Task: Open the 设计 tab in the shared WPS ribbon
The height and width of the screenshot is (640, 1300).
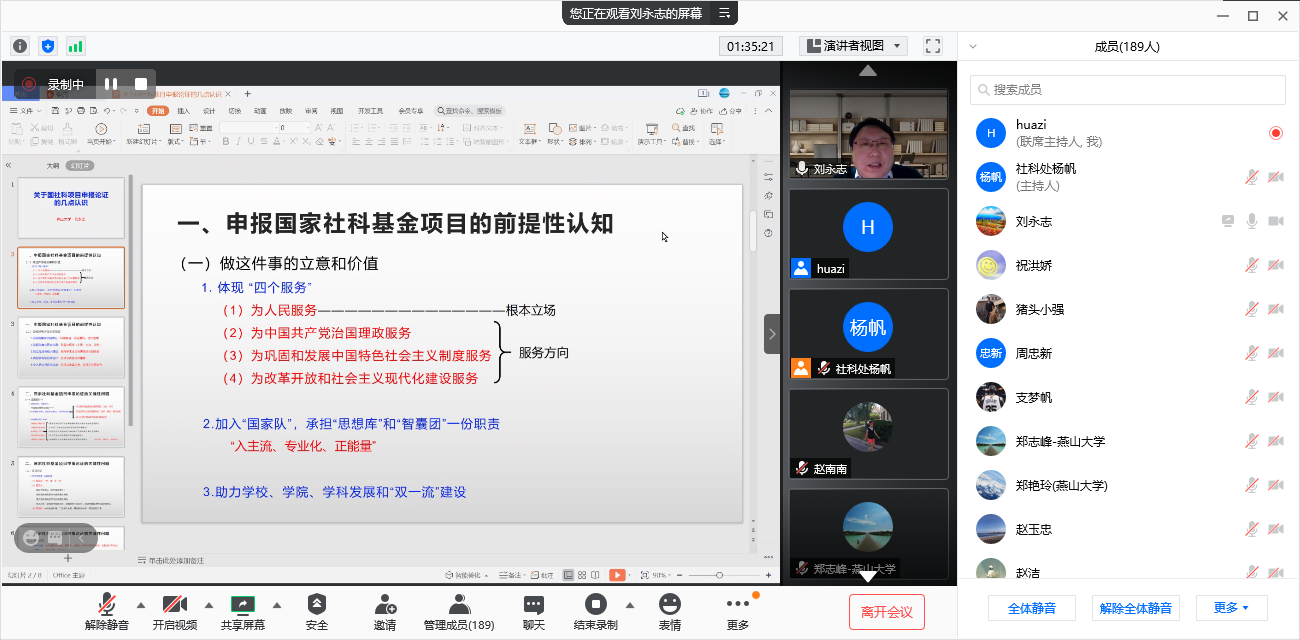Action: (x=209, y=111)
